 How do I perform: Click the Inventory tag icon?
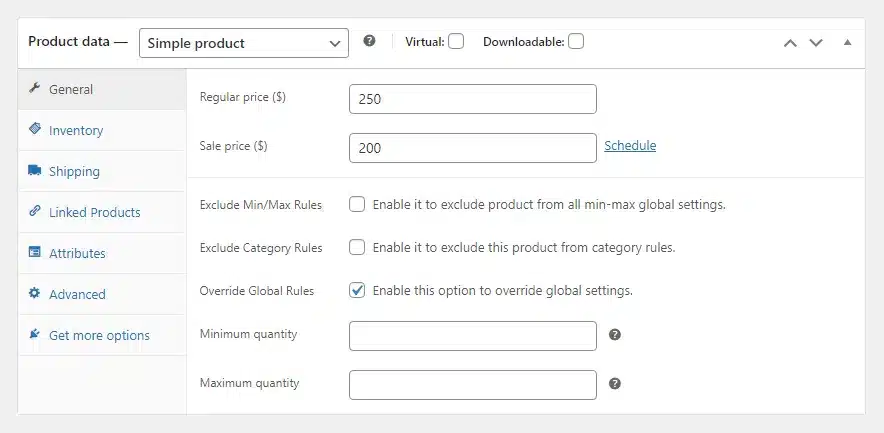(x=34, y=129)
